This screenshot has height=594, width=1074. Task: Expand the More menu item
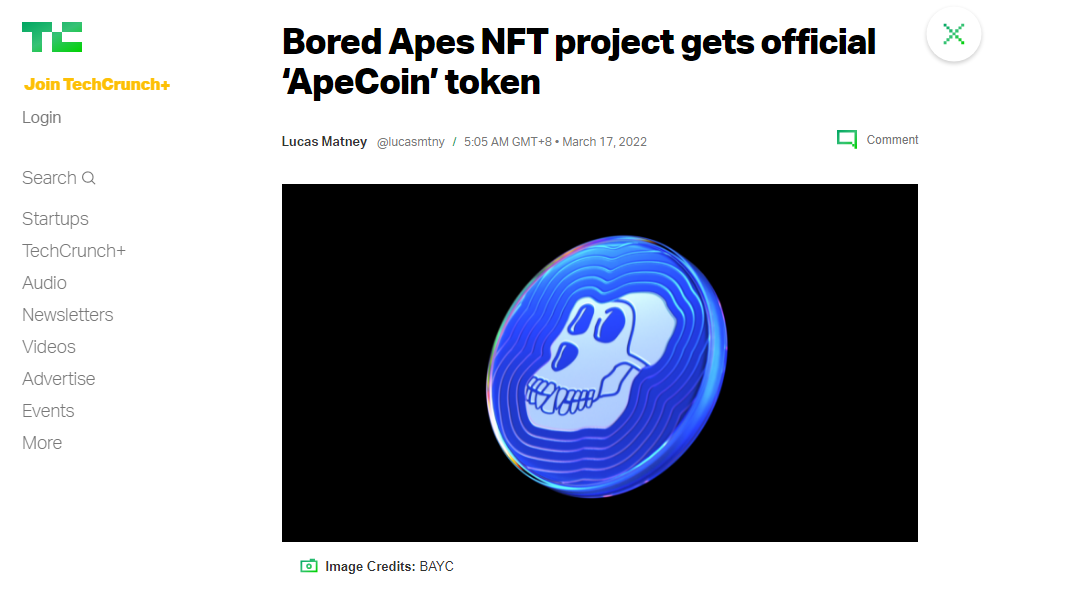coord(42,443)
